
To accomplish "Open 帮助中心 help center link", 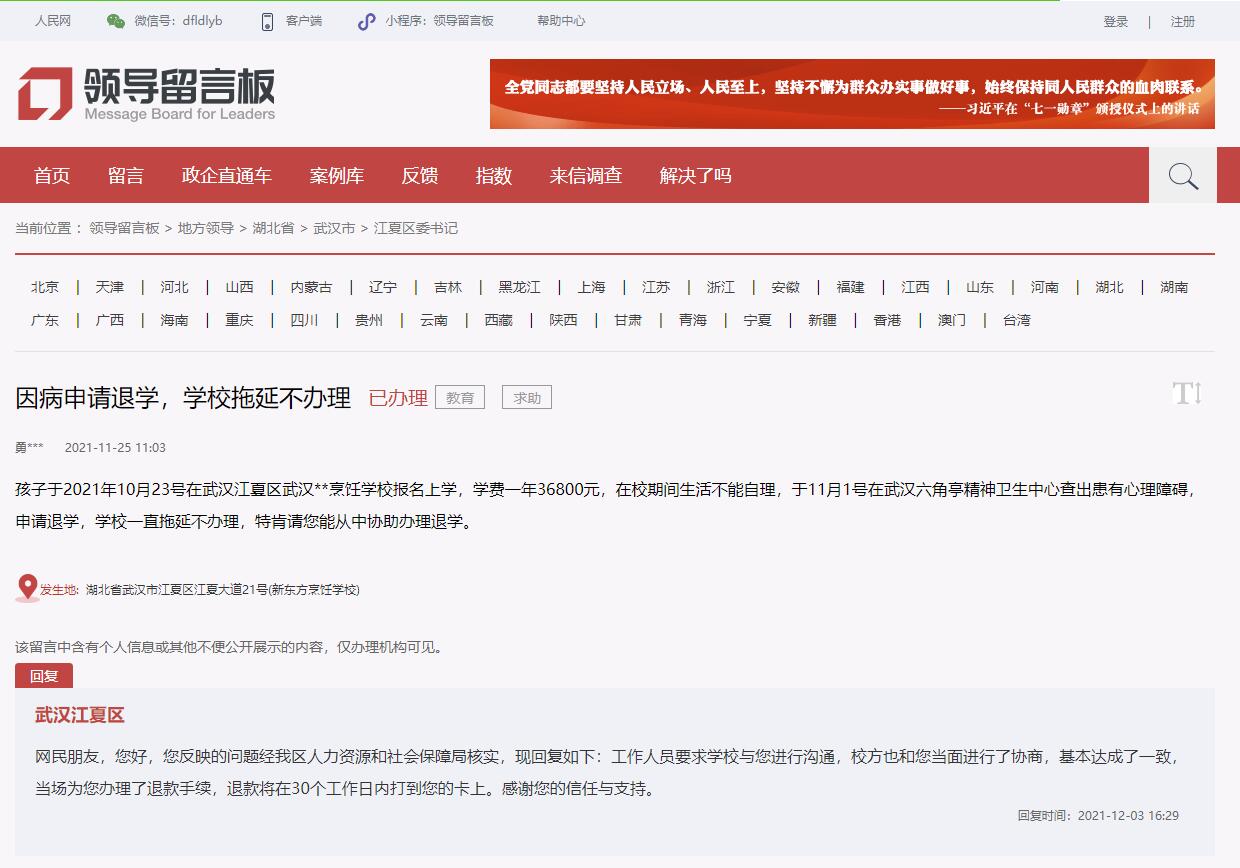I will [561, 21].
